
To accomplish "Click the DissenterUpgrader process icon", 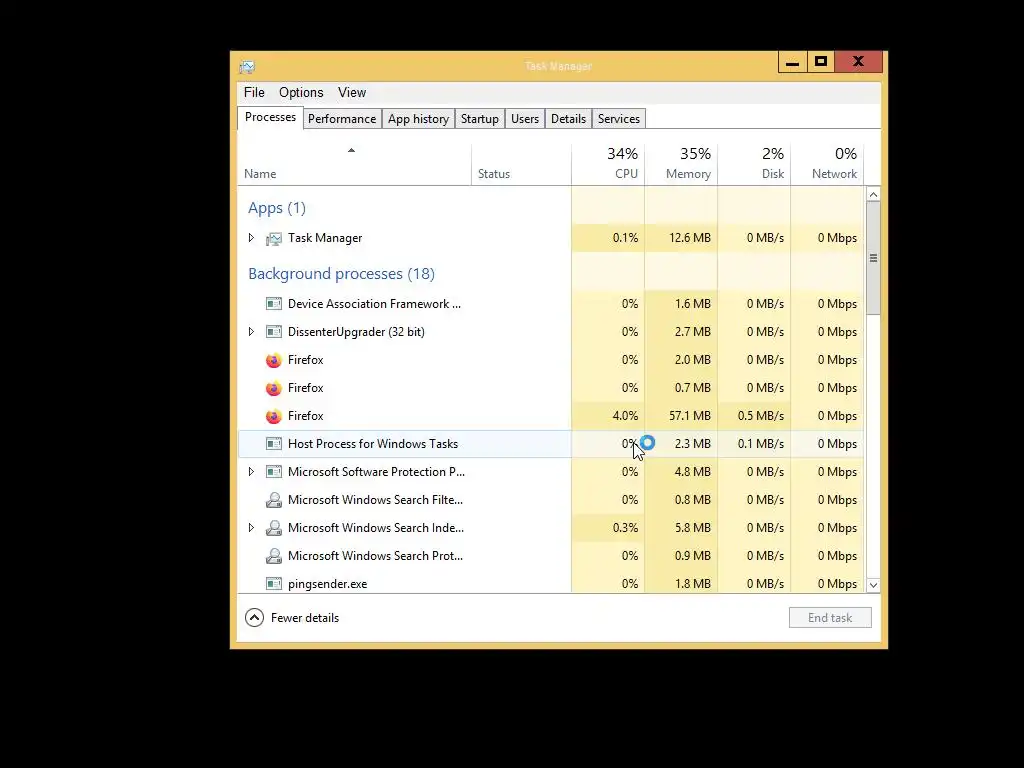I will 274,332.
